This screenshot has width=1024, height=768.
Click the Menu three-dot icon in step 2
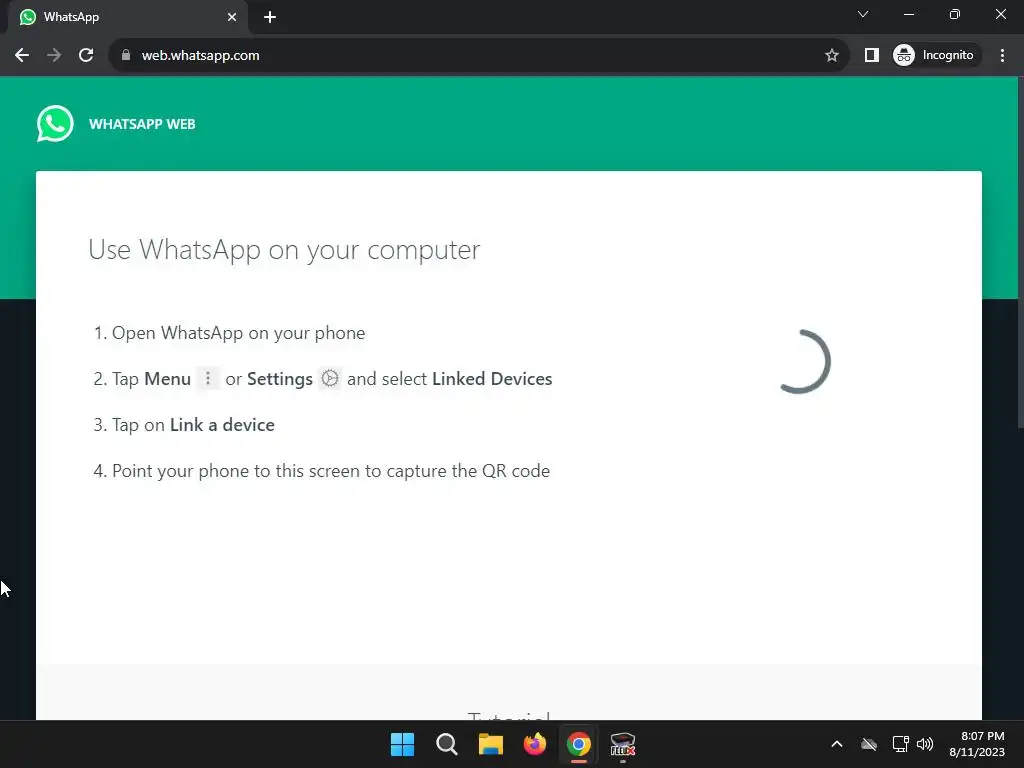pyautogui.click(x=208, y=378)
